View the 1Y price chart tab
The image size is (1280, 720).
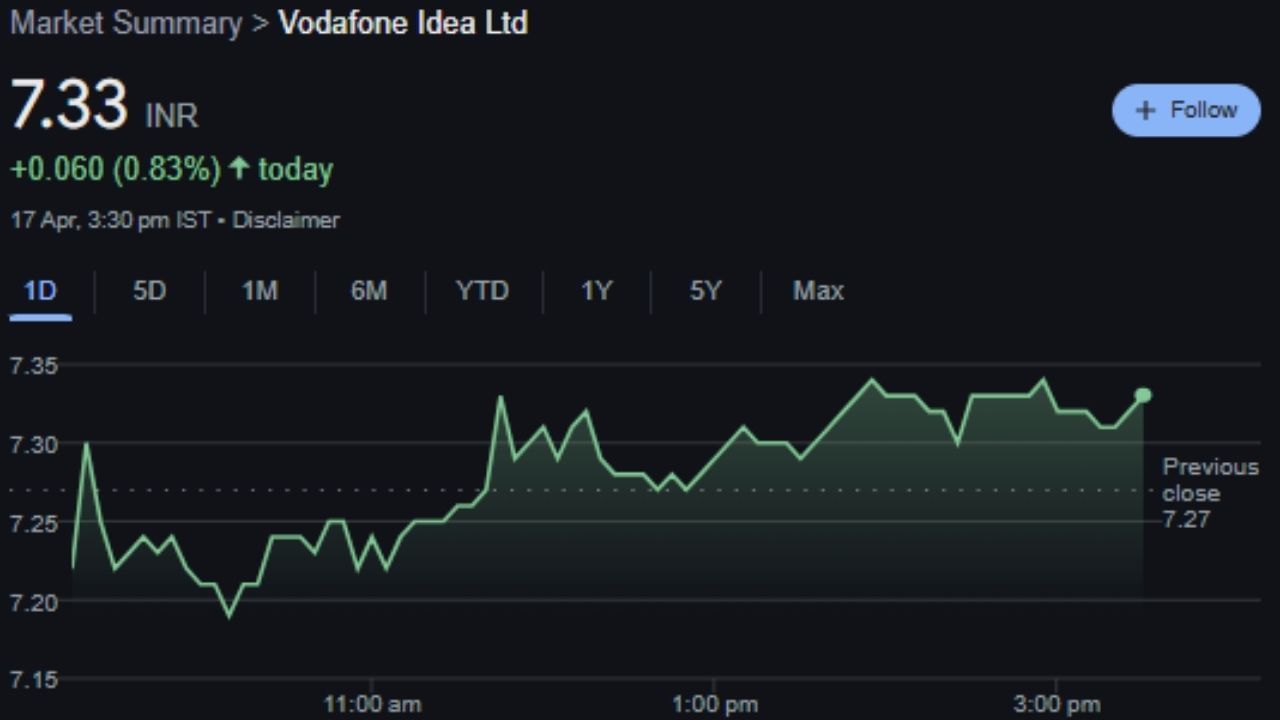(x=596, y=291)
